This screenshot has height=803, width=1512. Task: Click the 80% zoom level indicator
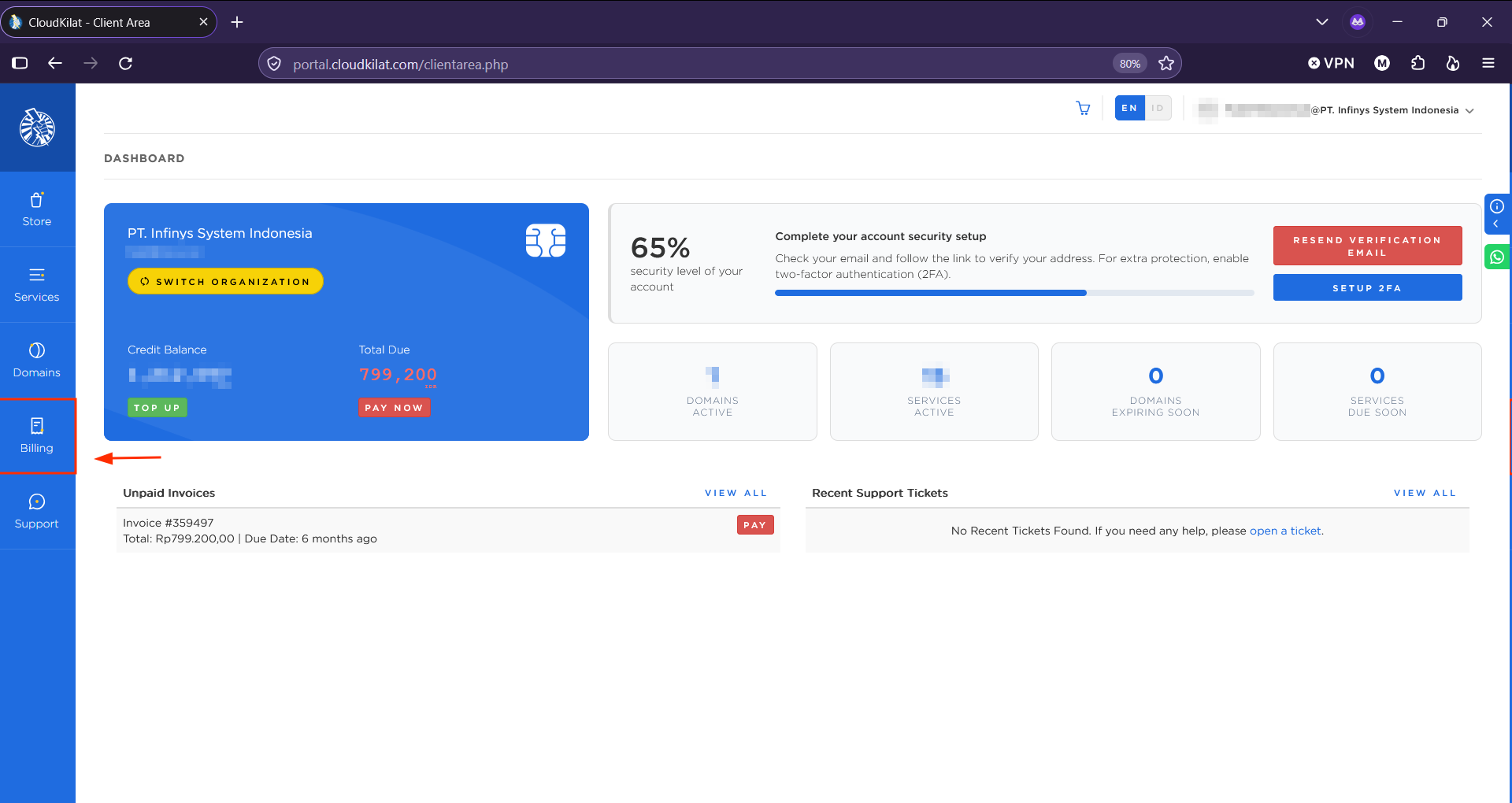point(1130,64)
